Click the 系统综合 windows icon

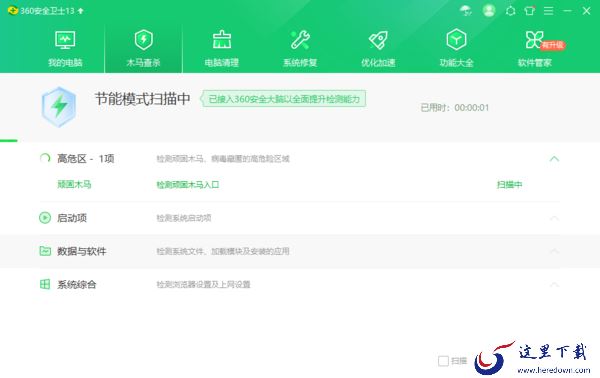point(45,284)
